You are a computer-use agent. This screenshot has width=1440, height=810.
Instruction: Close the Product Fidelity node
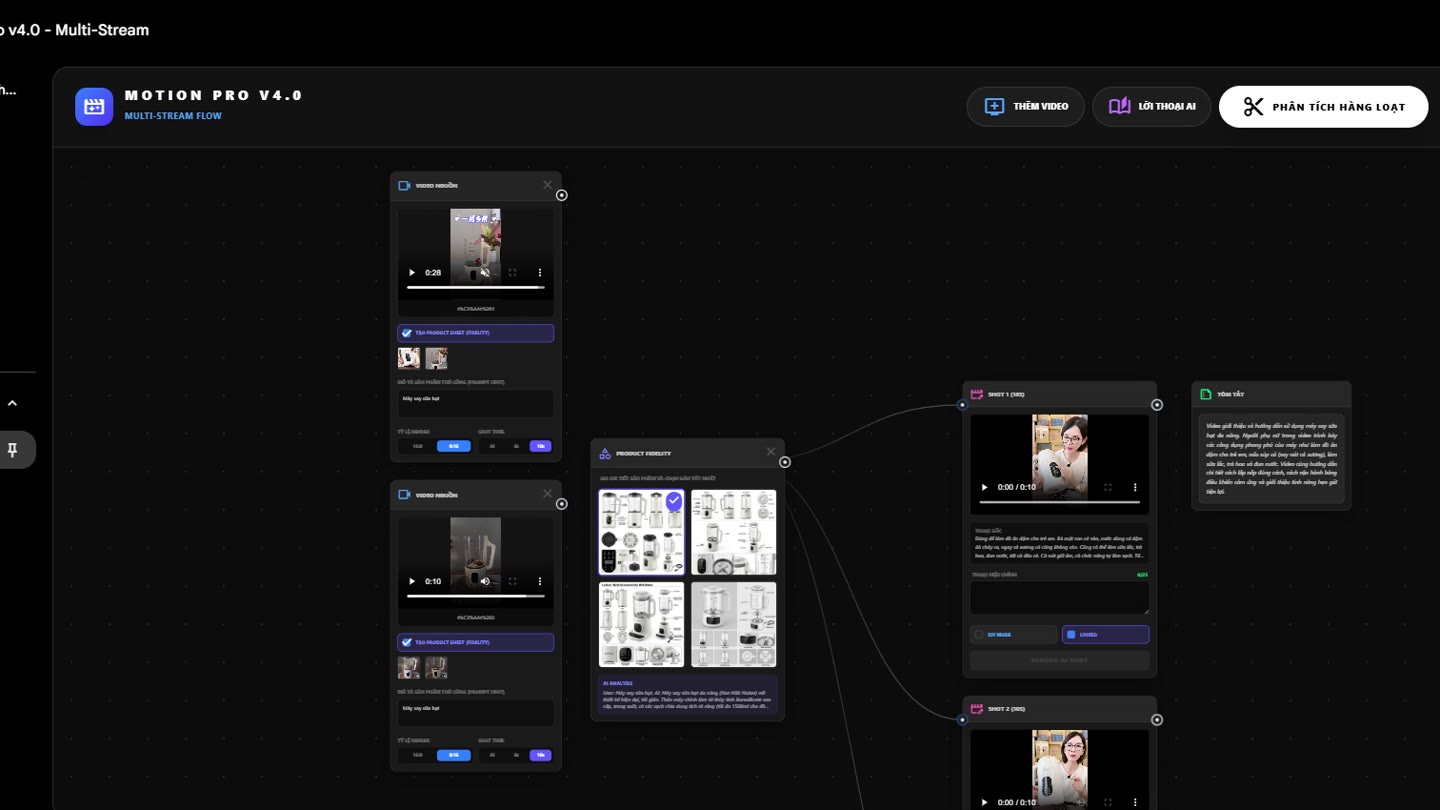(x=771, y=452)
